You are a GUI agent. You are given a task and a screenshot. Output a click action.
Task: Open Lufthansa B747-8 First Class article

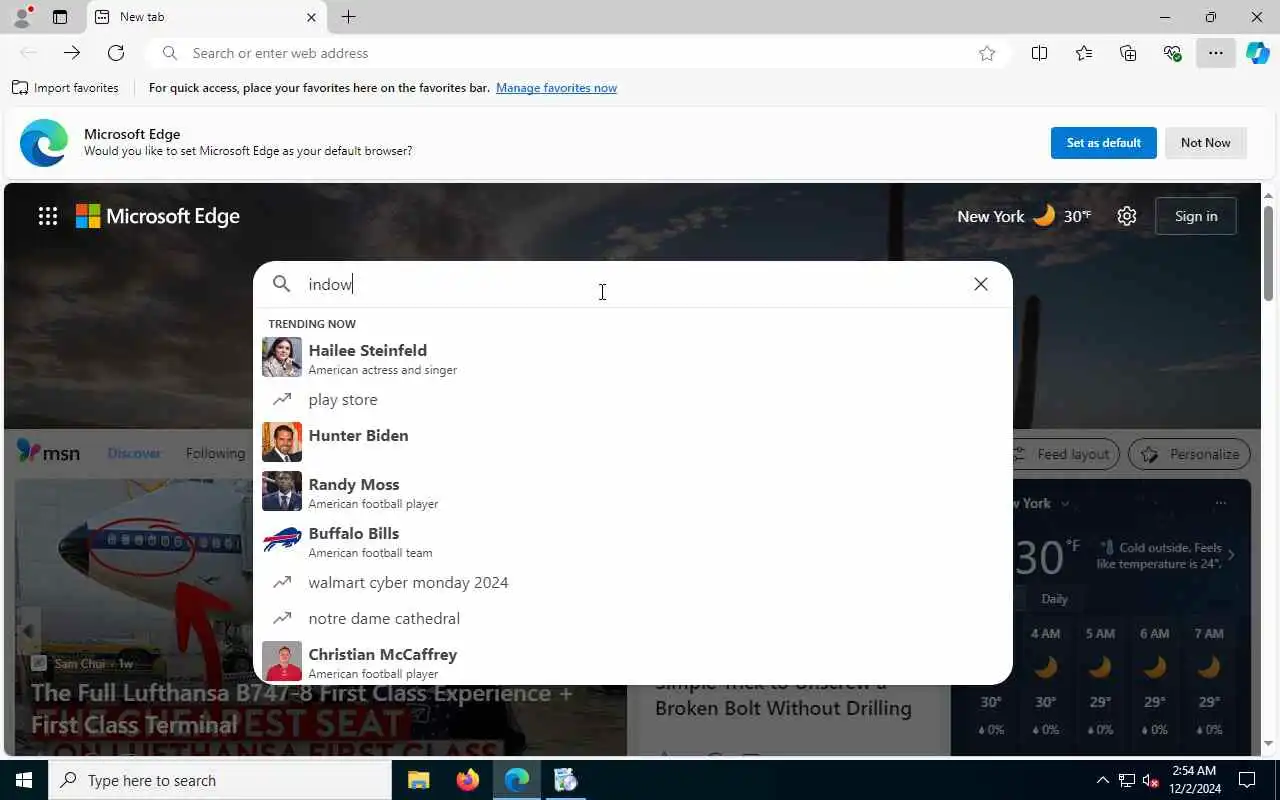coord(302,708)
